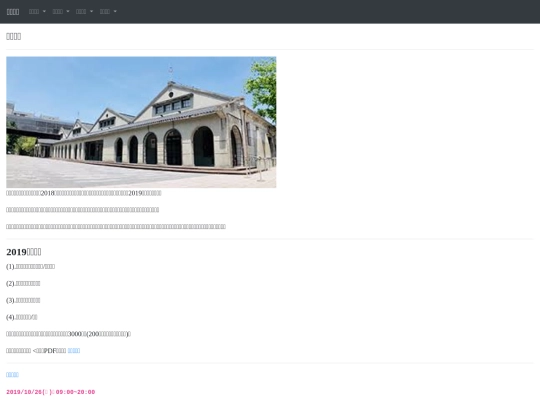The image size is (540, 405).
Task: Select the list line beginning with (3).
Action: [23, 300]
